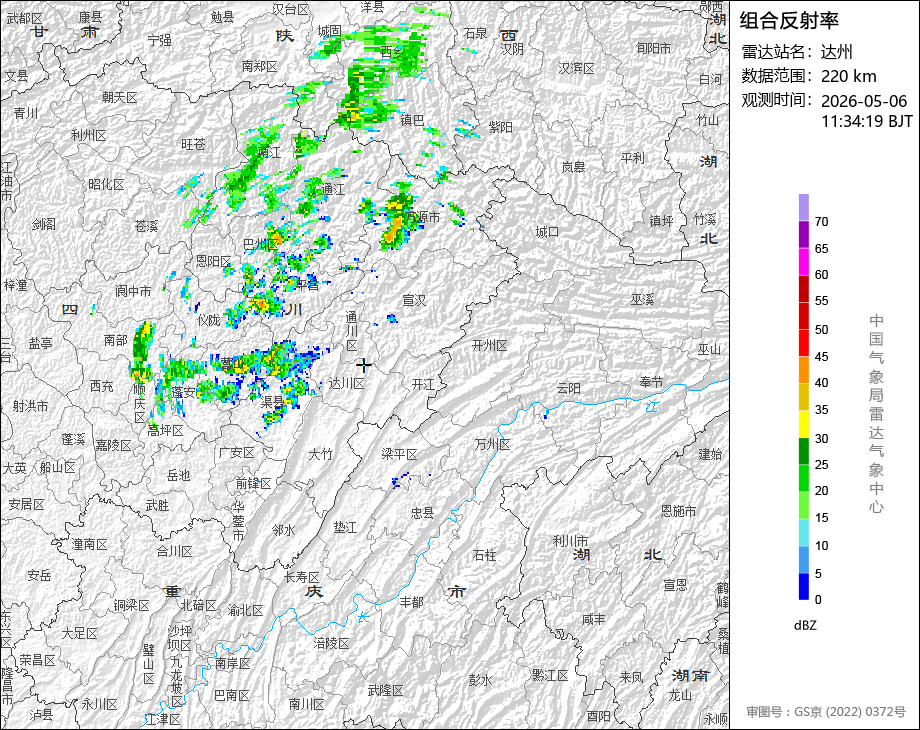
Task: Pick the dark red 55–60 dBZ swatch
Action: click(804, 288)
